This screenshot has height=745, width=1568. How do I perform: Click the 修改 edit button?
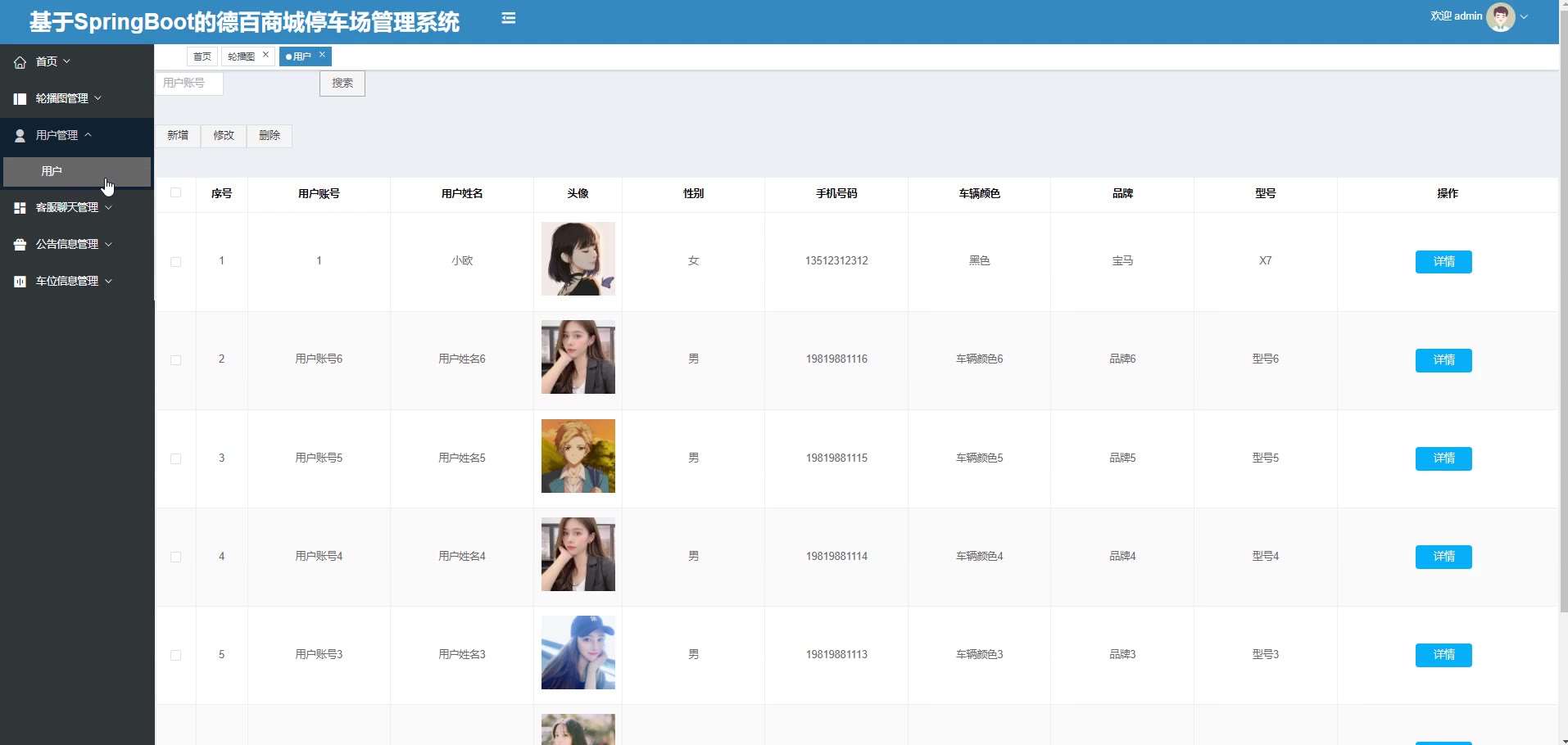pos(224,135)
